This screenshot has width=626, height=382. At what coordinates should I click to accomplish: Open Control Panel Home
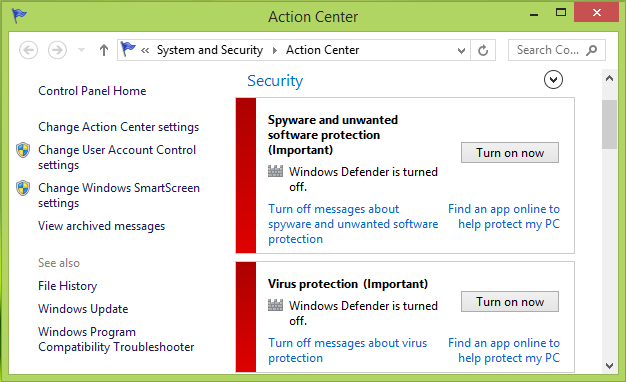(92, 91)
